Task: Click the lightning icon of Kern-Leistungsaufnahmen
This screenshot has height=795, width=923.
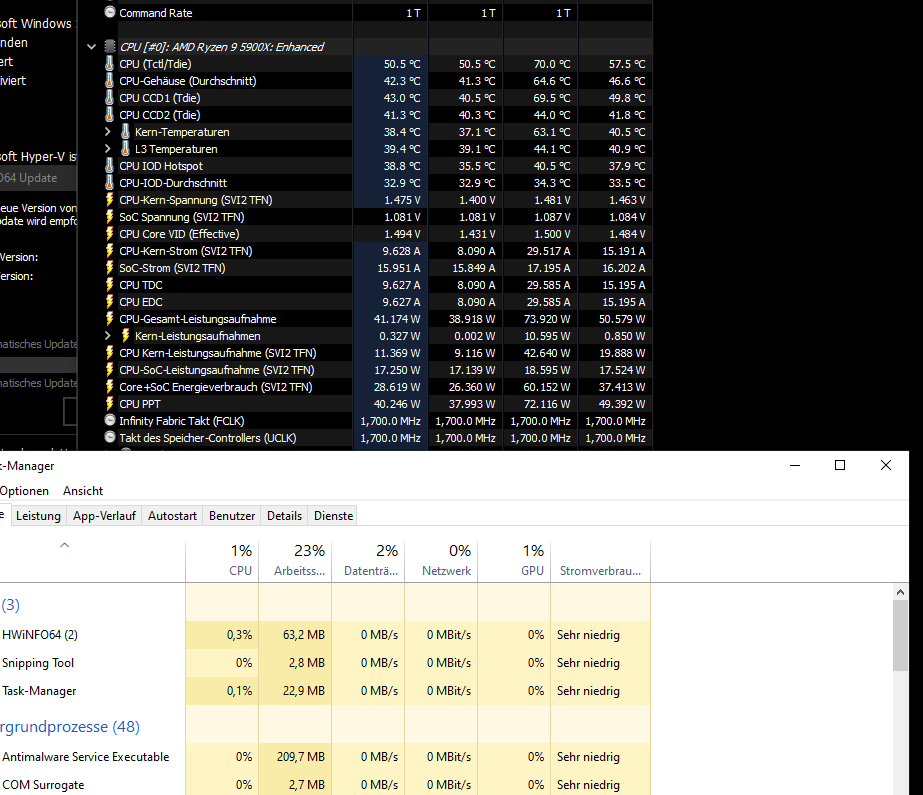Action: pyautogui.click(x=125, y=335)
